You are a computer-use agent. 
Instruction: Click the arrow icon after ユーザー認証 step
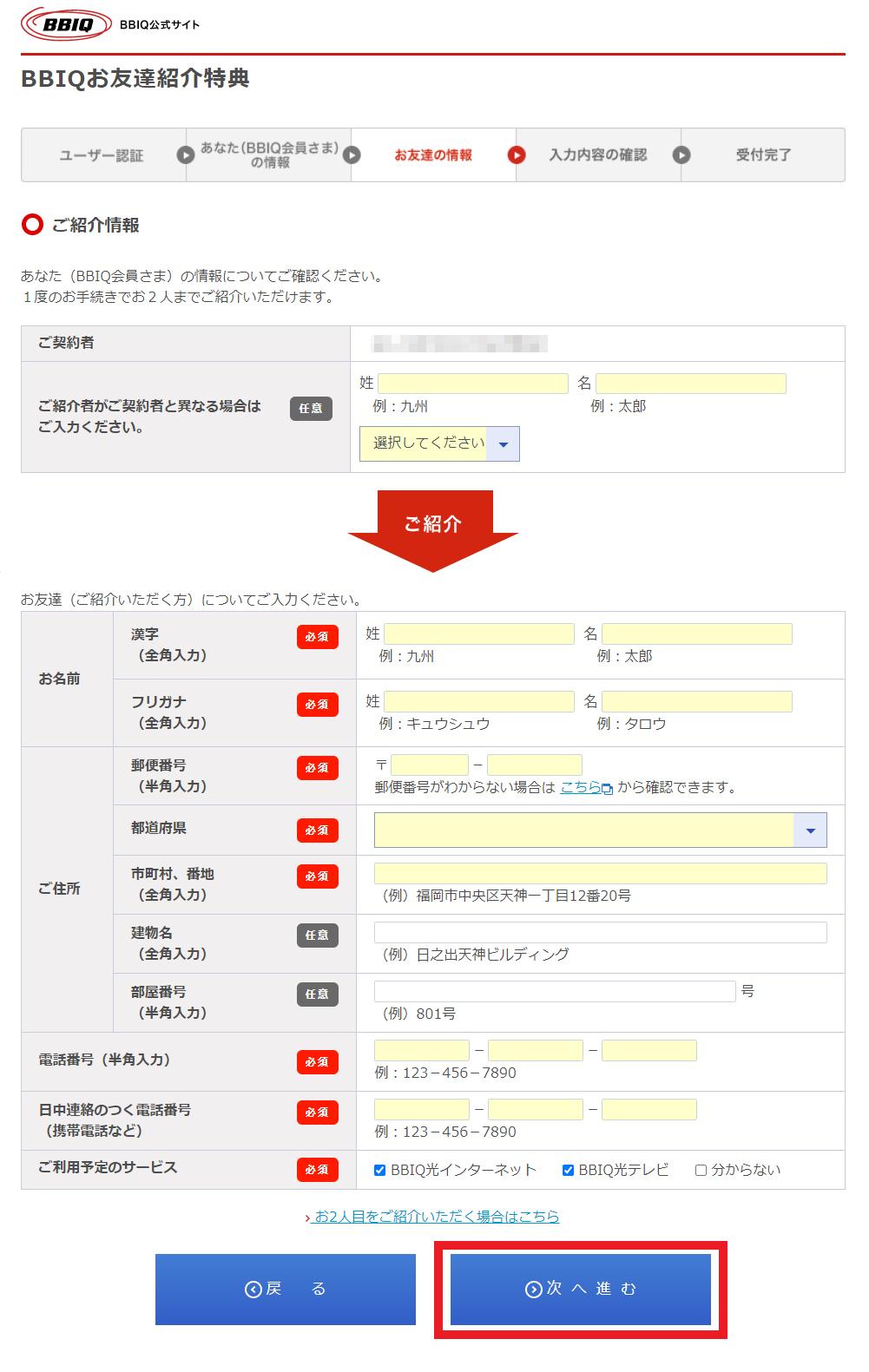(x=185, y=155)
